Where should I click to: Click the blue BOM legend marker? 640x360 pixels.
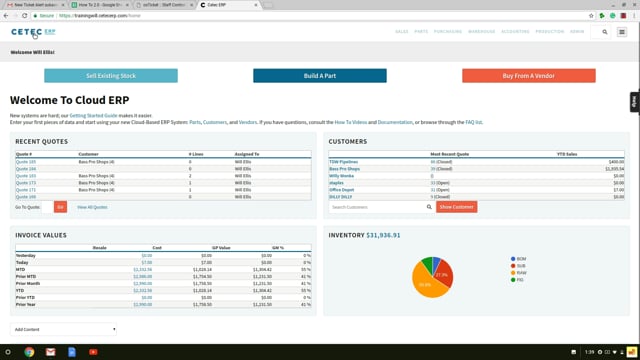(513, 259)
